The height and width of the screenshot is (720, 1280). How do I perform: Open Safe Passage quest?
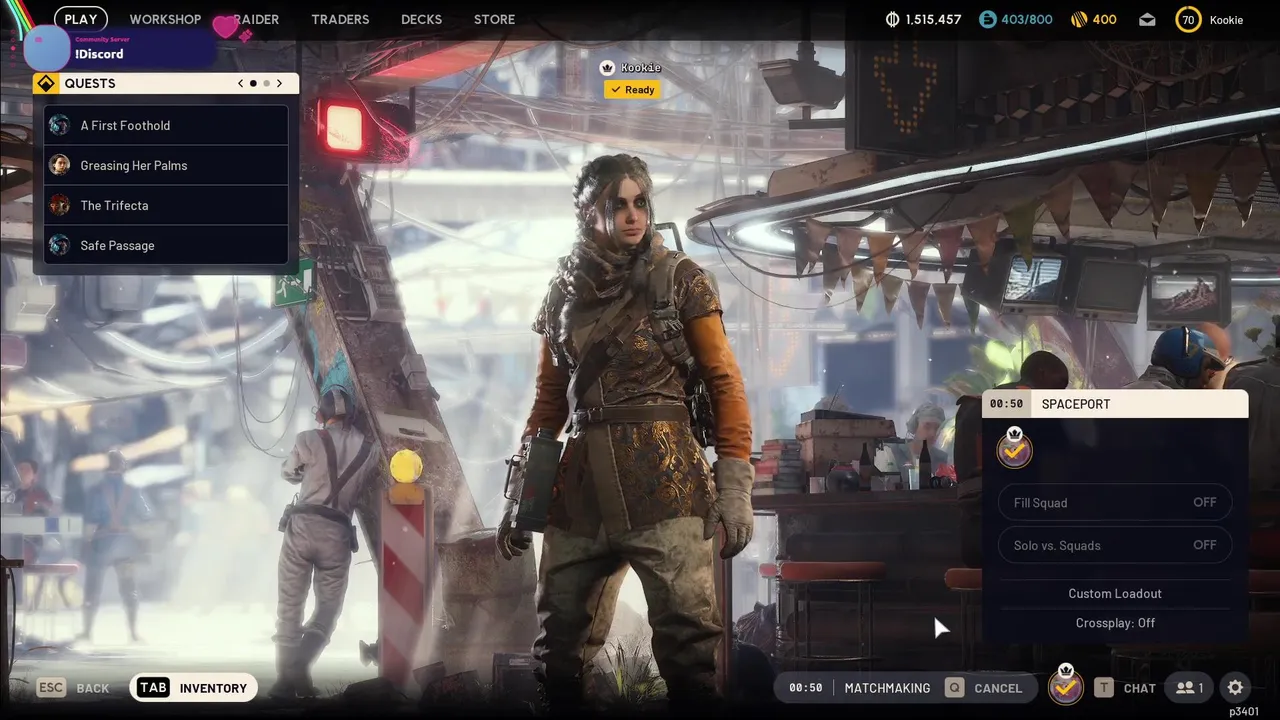pyautogui.click(x=166, y=245)
